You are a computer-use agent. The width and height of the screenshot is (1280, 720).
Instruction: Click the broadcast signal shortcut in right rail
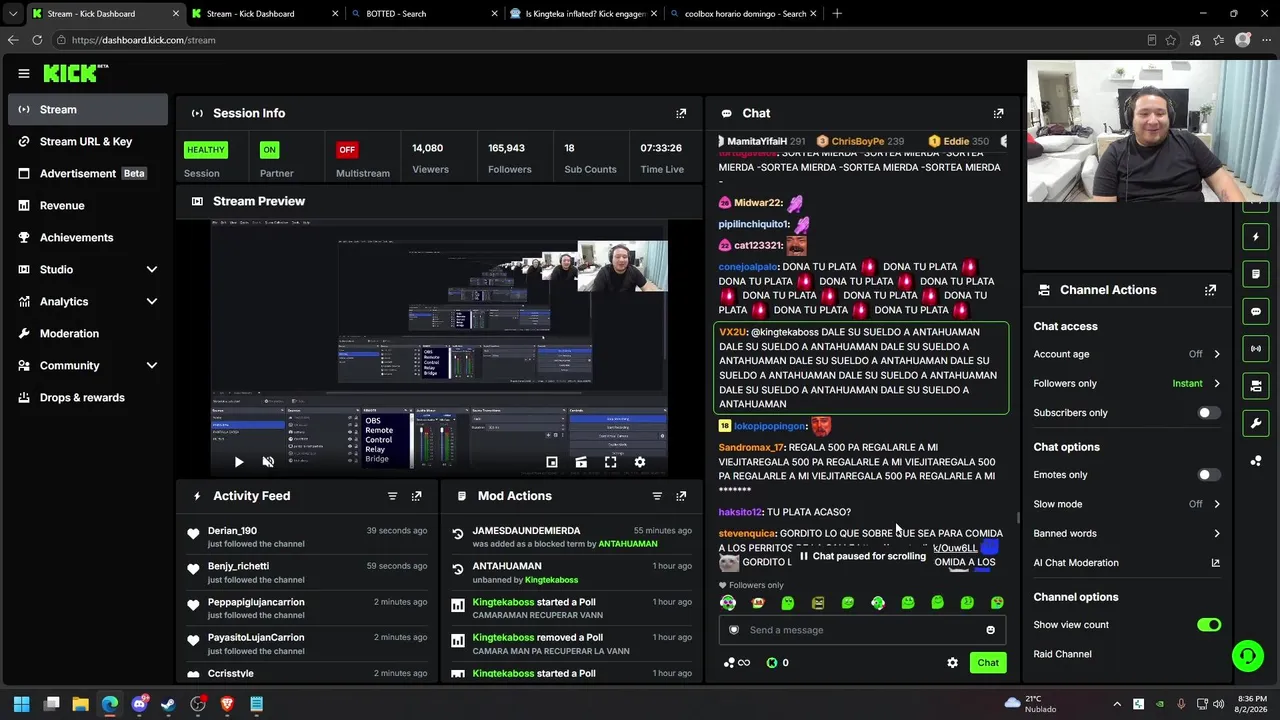click(x=1256, y=348)
